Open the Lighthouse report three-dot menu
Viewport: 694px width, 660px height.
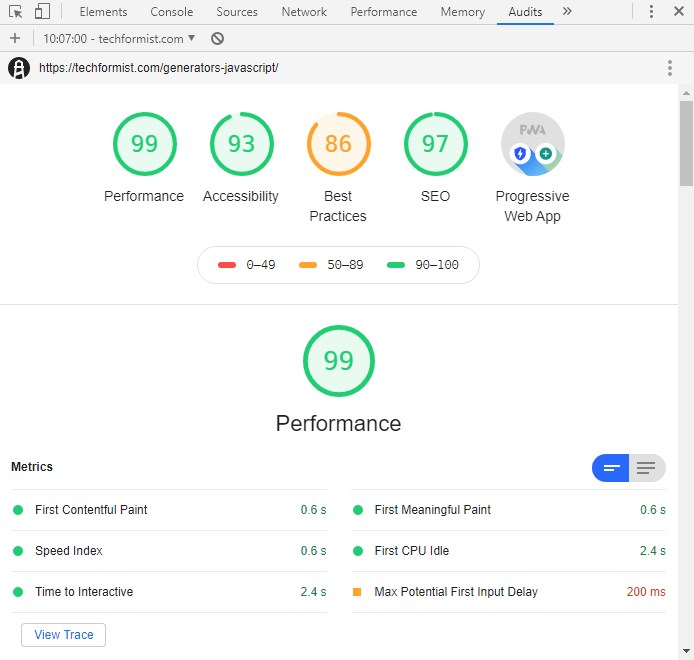click(x=670, y=68)
